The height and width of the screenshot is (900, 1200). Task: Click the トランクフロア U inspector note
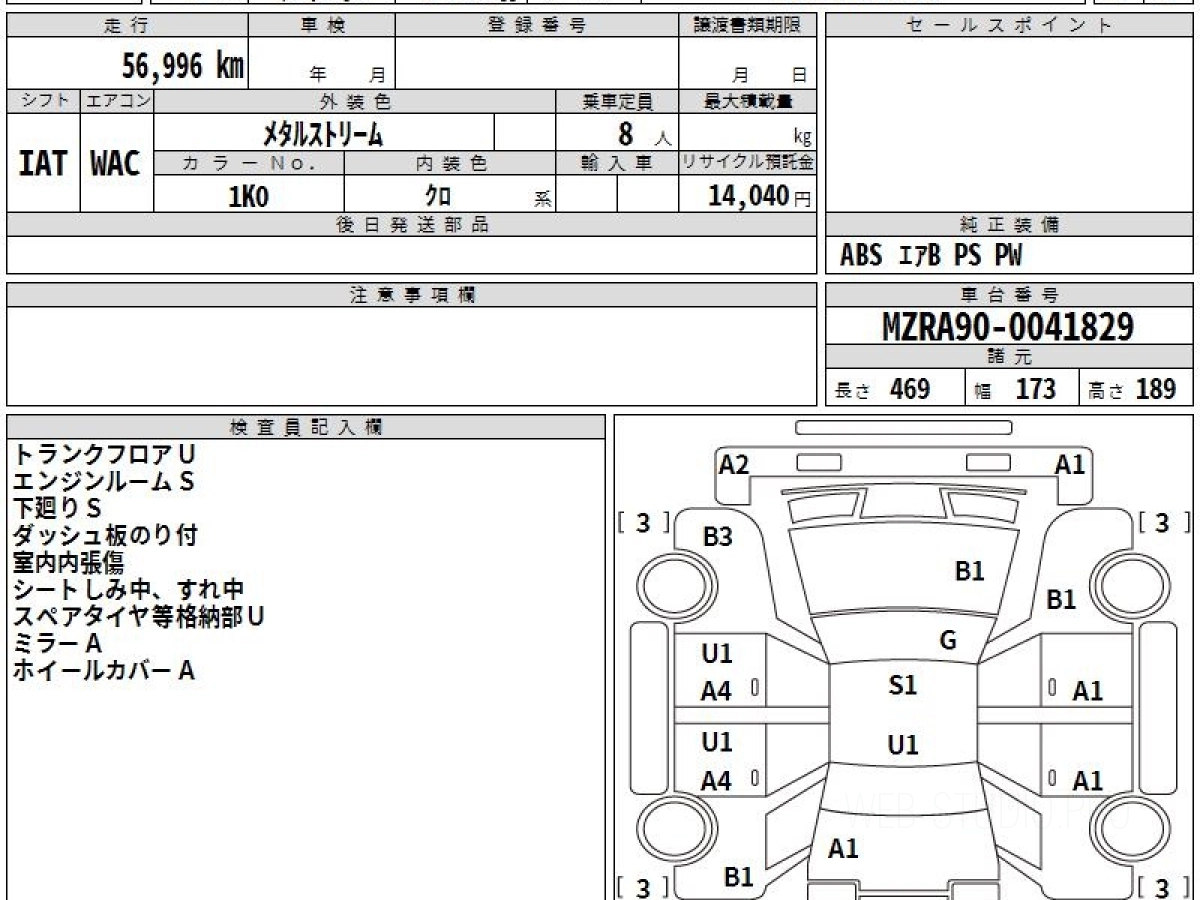104,455
